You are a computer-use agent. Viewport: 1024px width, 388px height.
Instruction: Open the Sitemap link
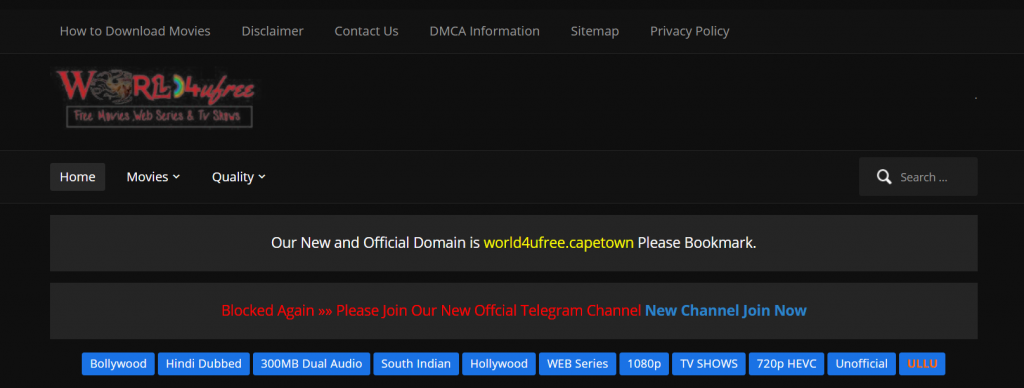[595, 31]
